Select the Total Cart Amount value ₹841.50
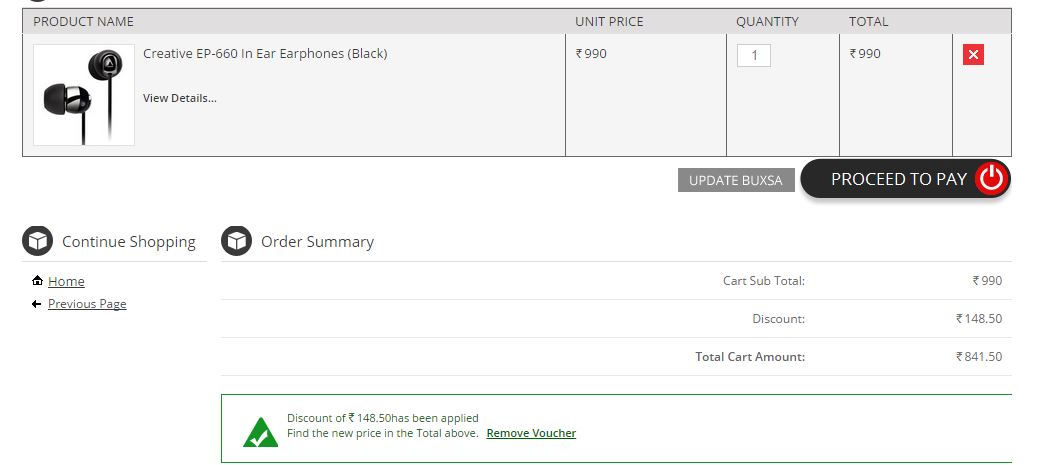The width and height of the screenshot is (1044, 465). point(979,357)
